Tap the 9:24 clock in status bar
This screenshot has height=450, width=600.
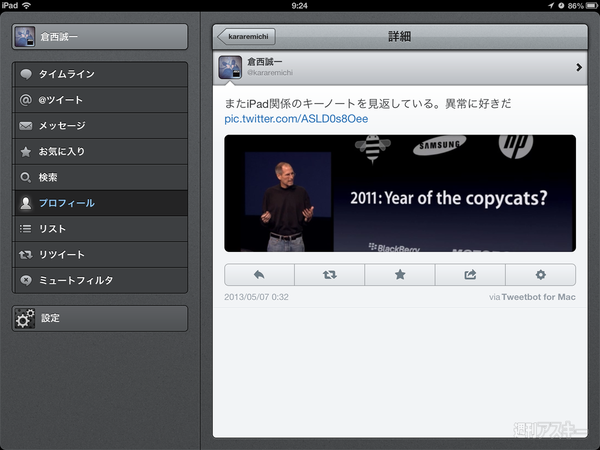click(x=299, y=5)
